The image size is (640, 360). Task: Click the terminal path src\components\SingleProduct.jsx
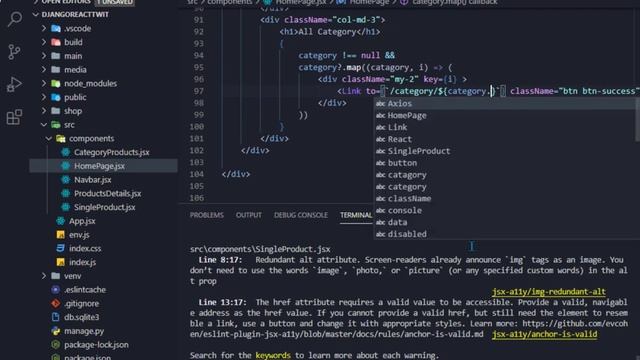click(260, 249)
